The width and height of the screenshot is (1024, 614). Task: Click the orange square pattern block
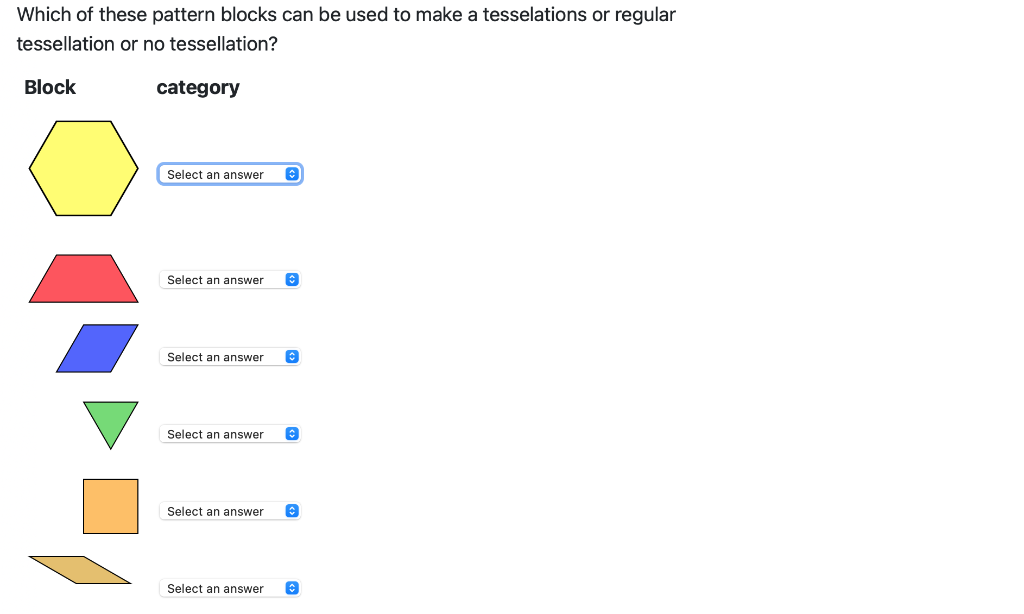tap(110, 506)
